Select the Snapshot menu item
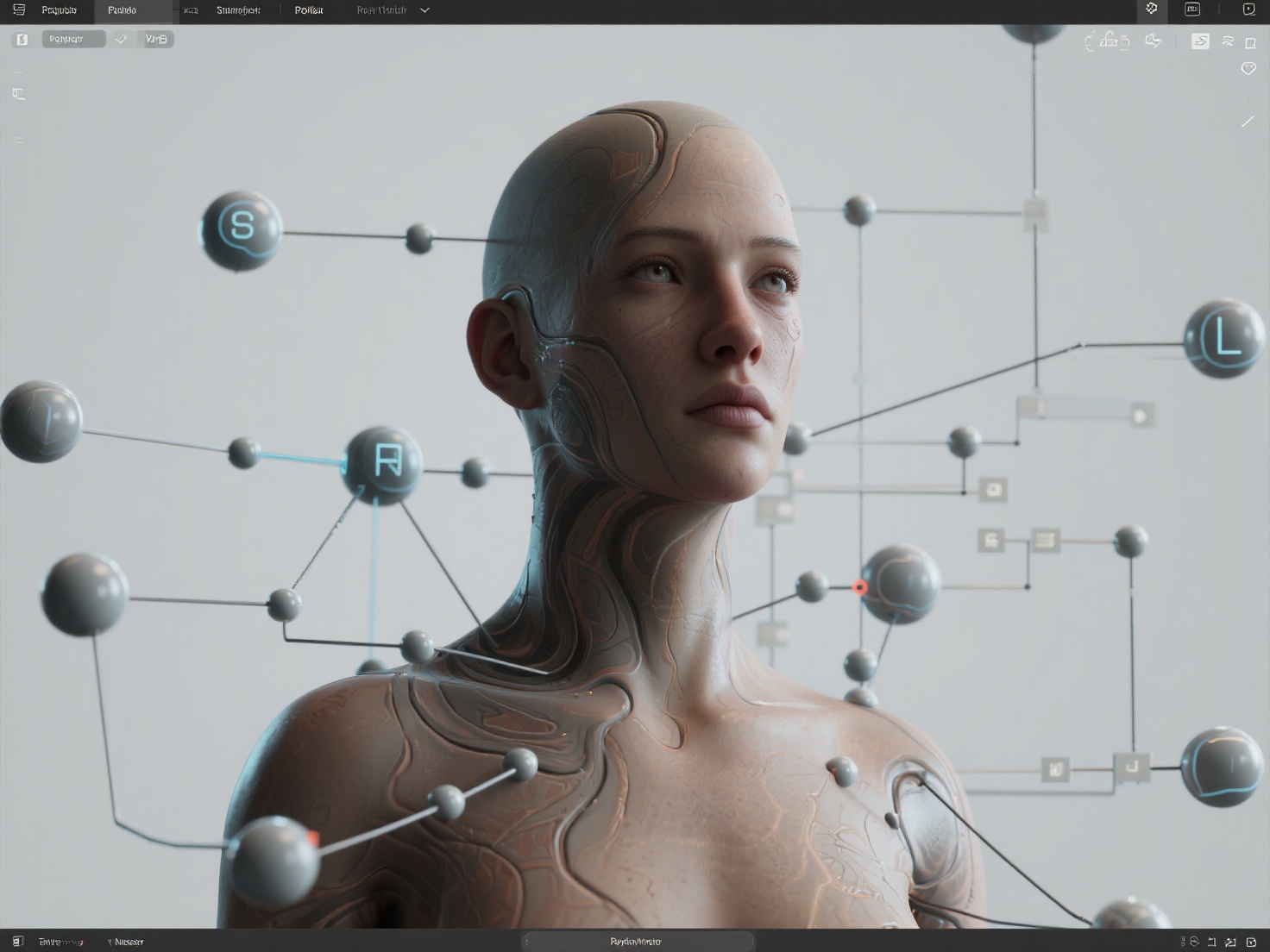Image resolution: width=1270 pixels, height=952 pixels. coord(239,10)
